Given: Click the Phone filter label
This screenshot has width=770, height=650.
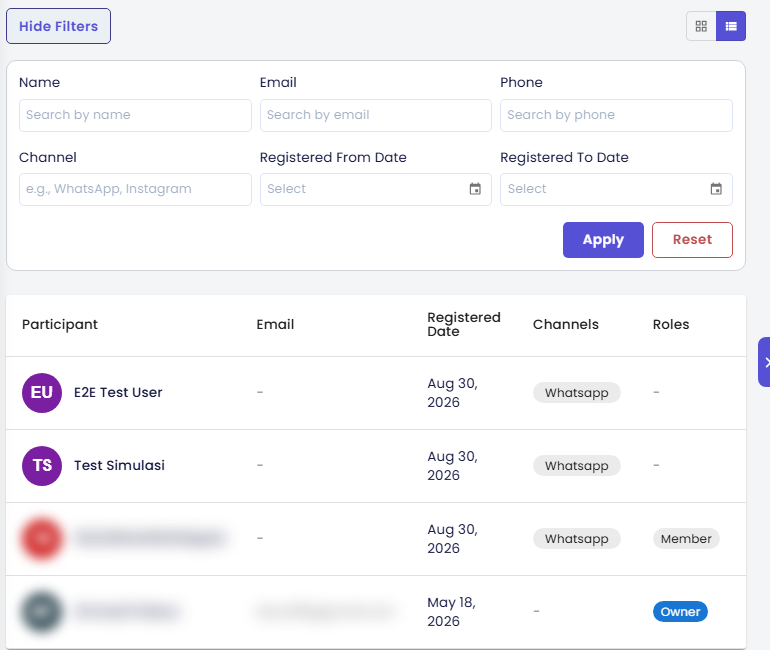Looking at the screenshot, I should [x=521, y=82].
